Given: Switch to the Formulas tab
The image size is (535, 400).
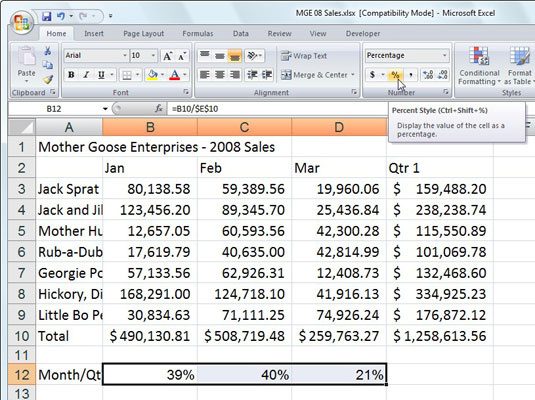Looking at the screenshot, I should 198,33.
